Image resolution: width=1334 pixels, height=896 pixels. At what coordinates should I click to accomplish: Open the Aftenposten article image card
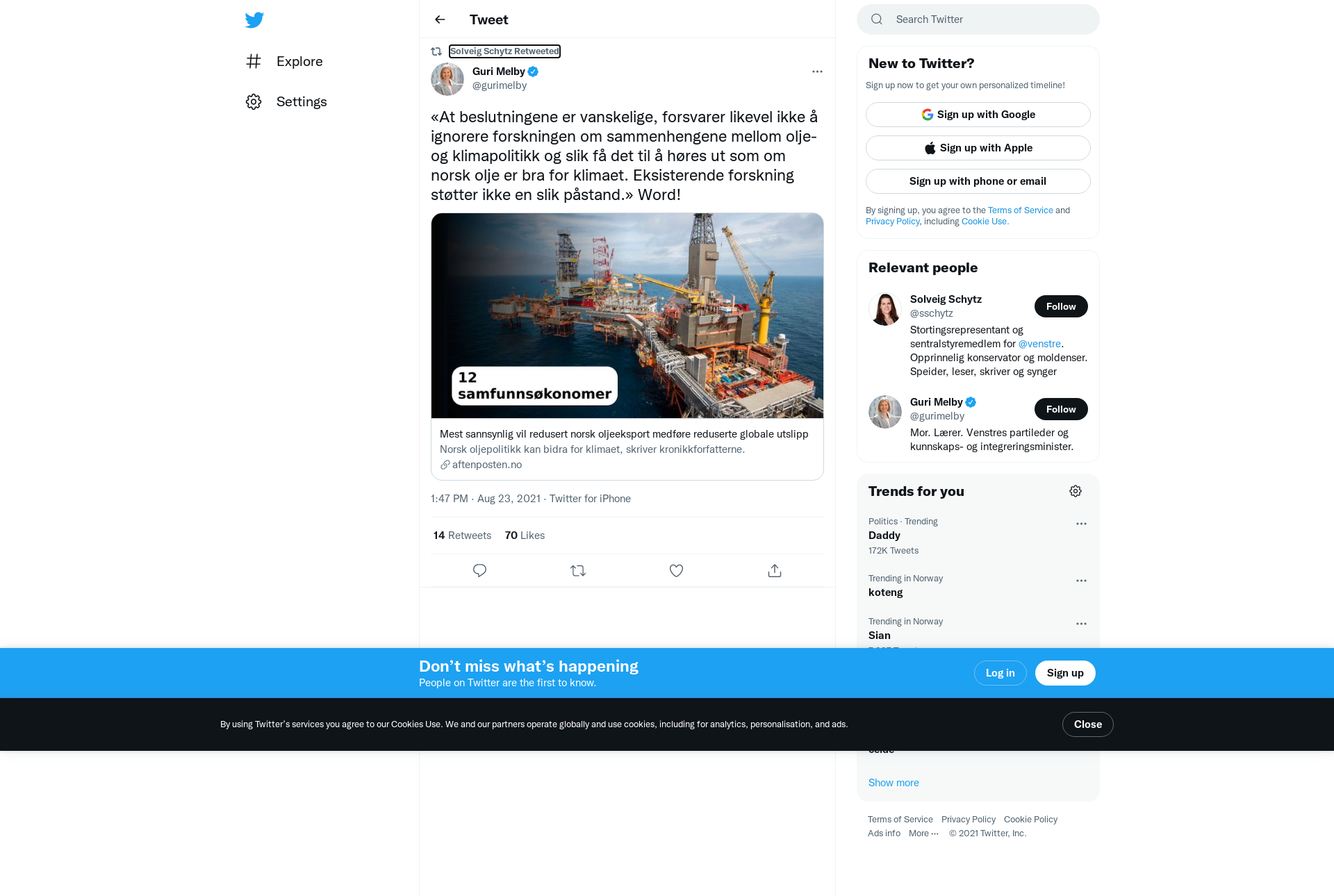627,315
